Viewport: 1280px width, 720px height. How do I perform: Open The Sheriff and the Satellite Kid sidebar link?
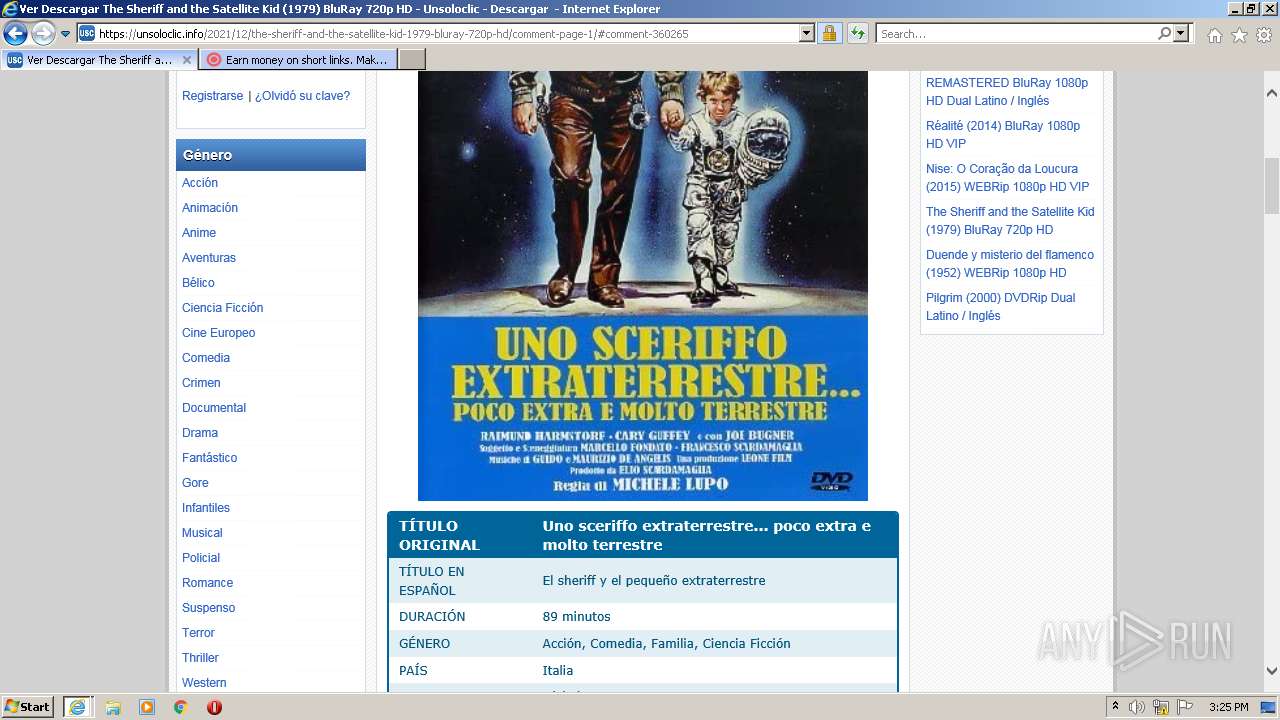click(1010, 221)
